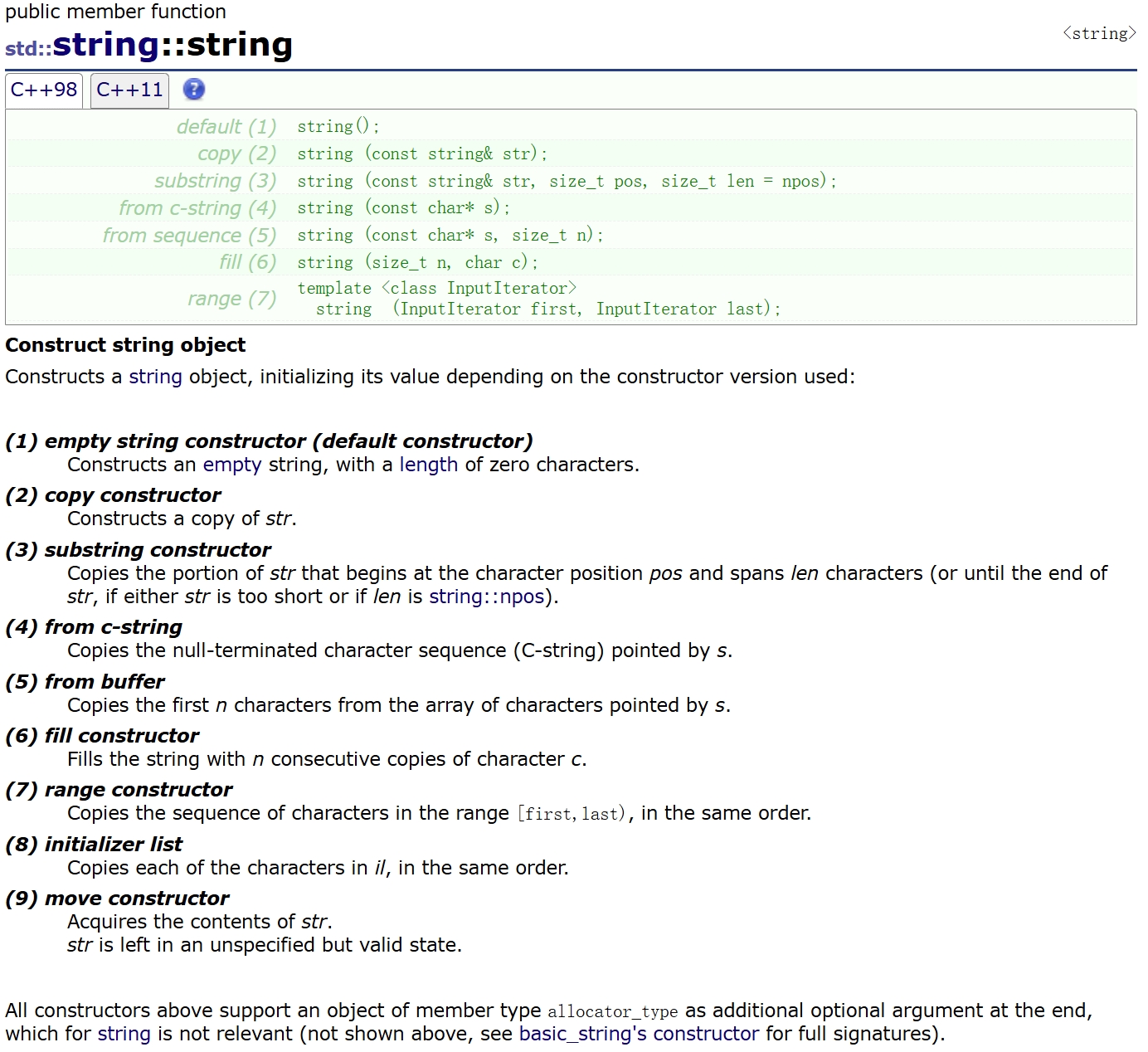Click the '(6) fill constructor' heading

point(102,736)
